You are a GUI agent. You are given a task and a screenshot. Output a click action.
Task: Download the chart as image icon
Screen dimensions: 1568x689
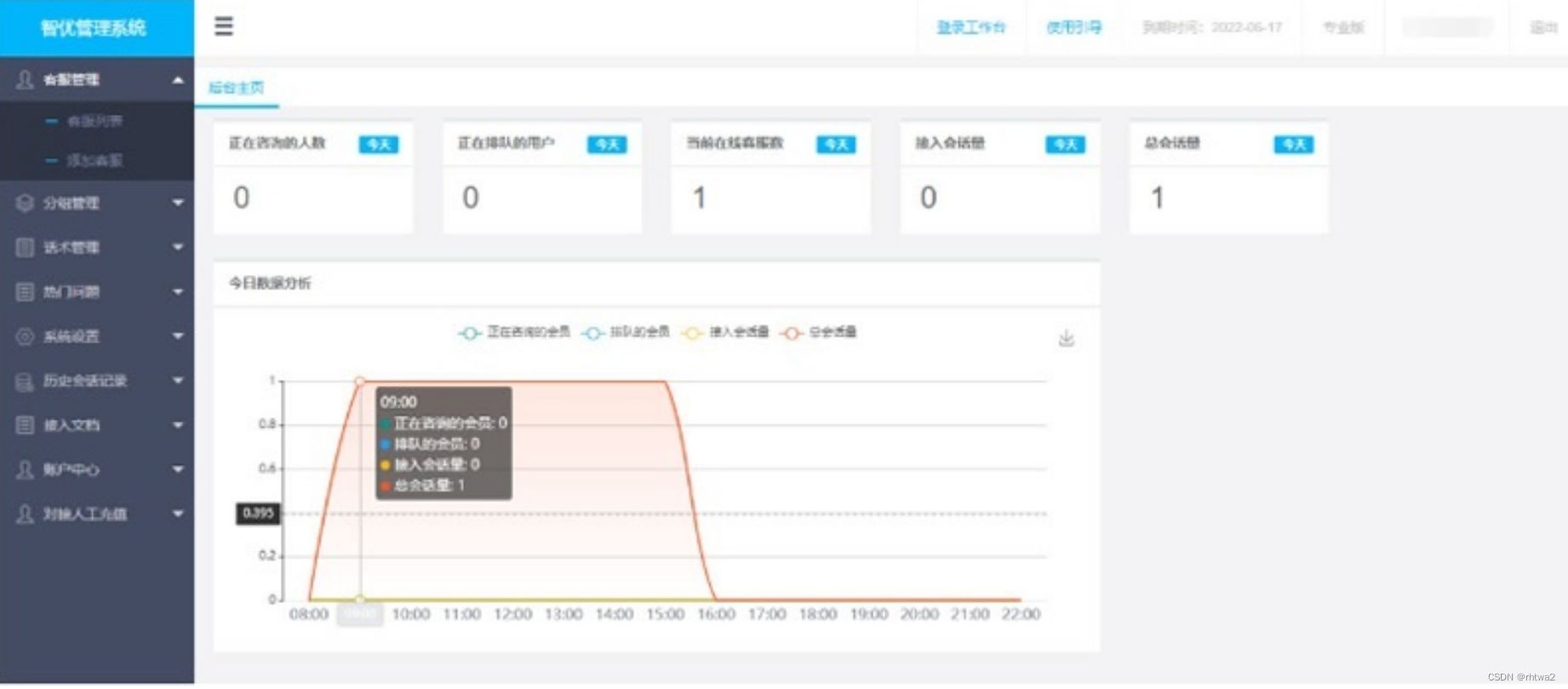pos(1066,338)
